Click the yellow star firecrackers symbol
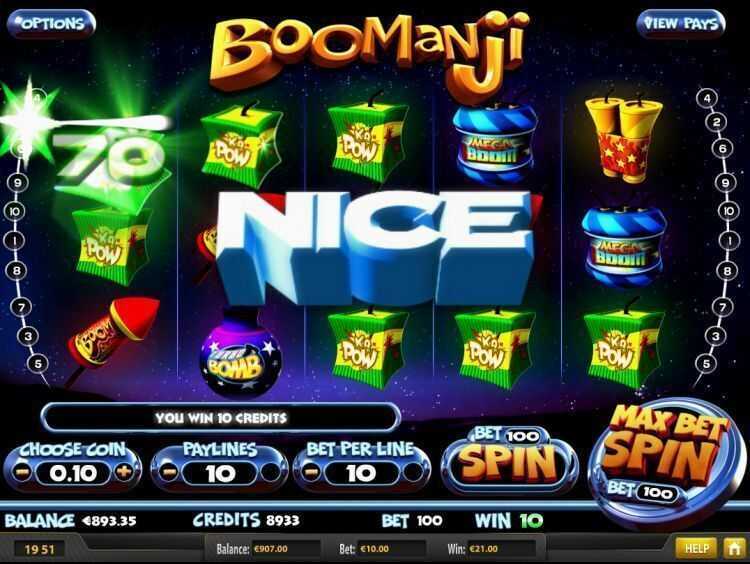This screenshot has height=564, width=750. [x=623, y=139]
